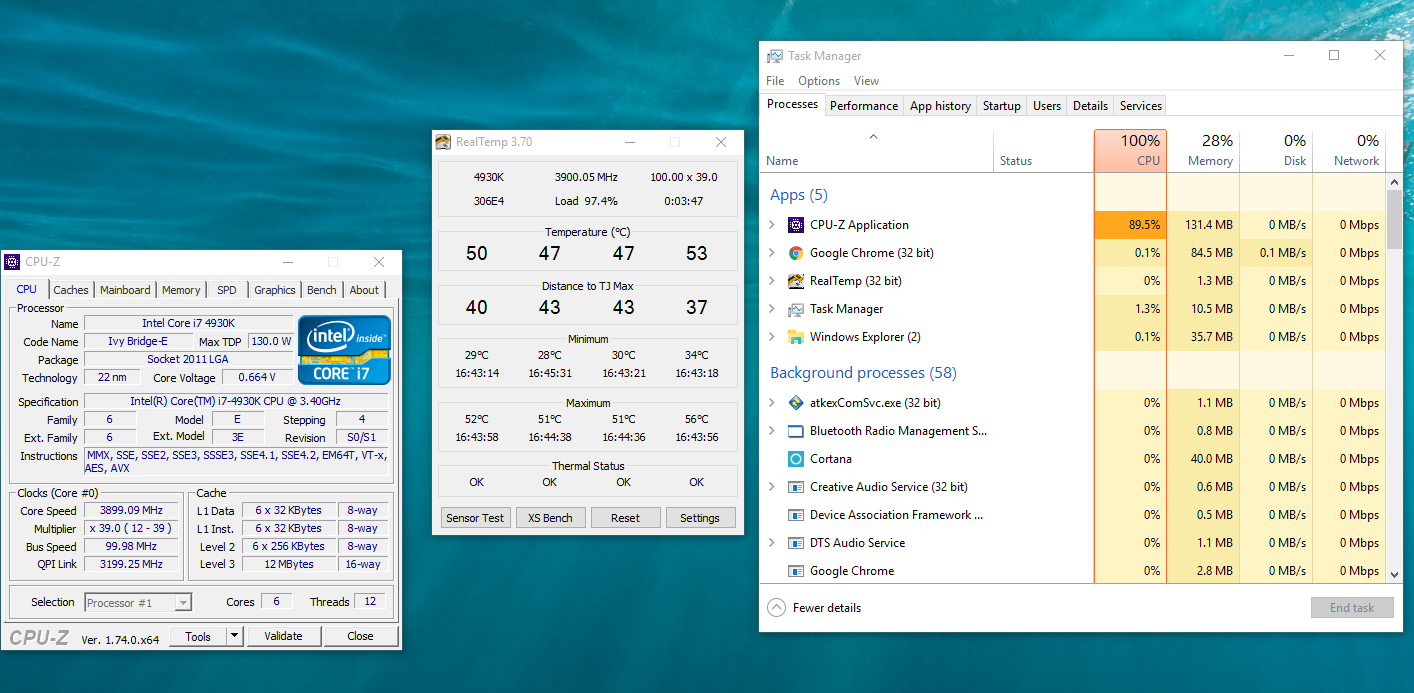Image resolution: width=1414 pixels, height=693 pixels.
Task: Open the File menu in Task Manager
Action: pyautogui.click(x=775, y=81)
